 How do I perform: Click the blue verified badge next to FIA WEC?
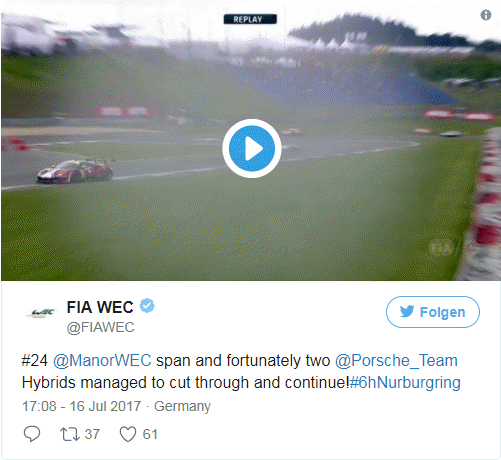point(147,306)
